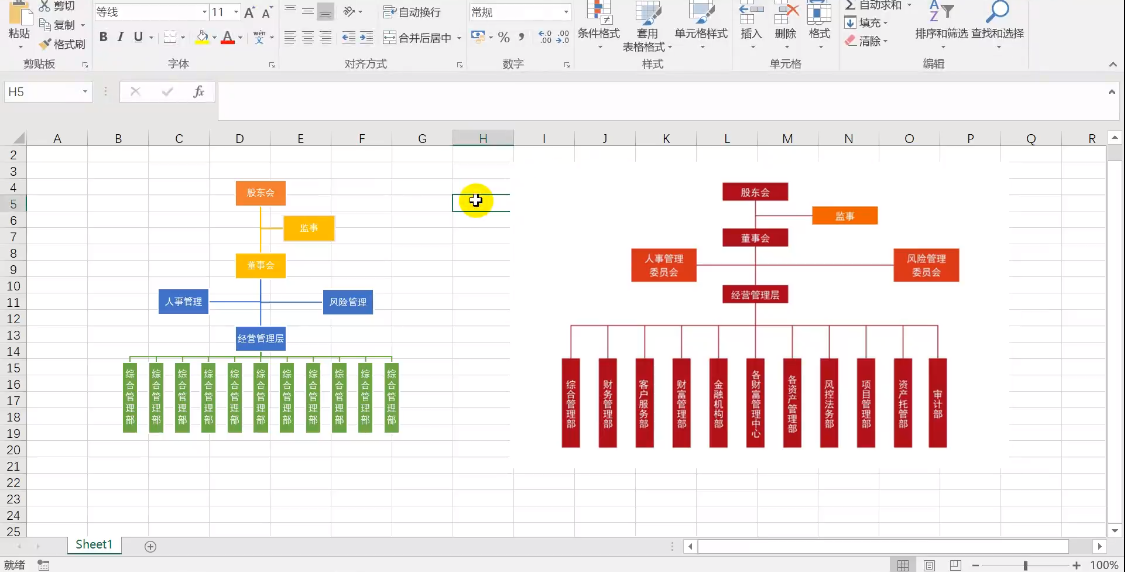Image resolution: width=1125 pixels, height=572 pixels.
Task: Apply percent style
Action: click(x=504, y=37)
